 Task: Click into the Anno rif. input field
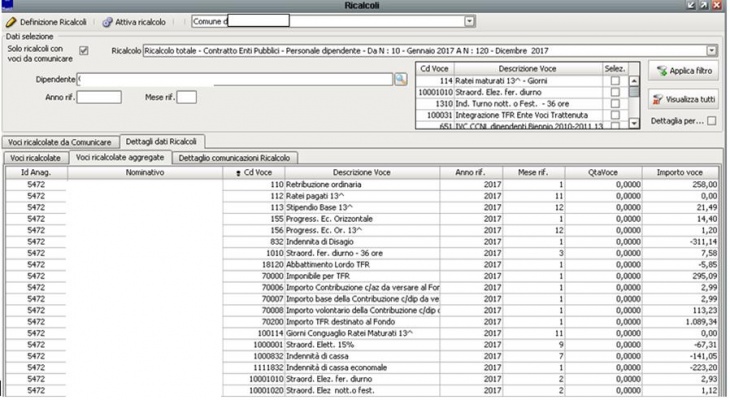99,97
